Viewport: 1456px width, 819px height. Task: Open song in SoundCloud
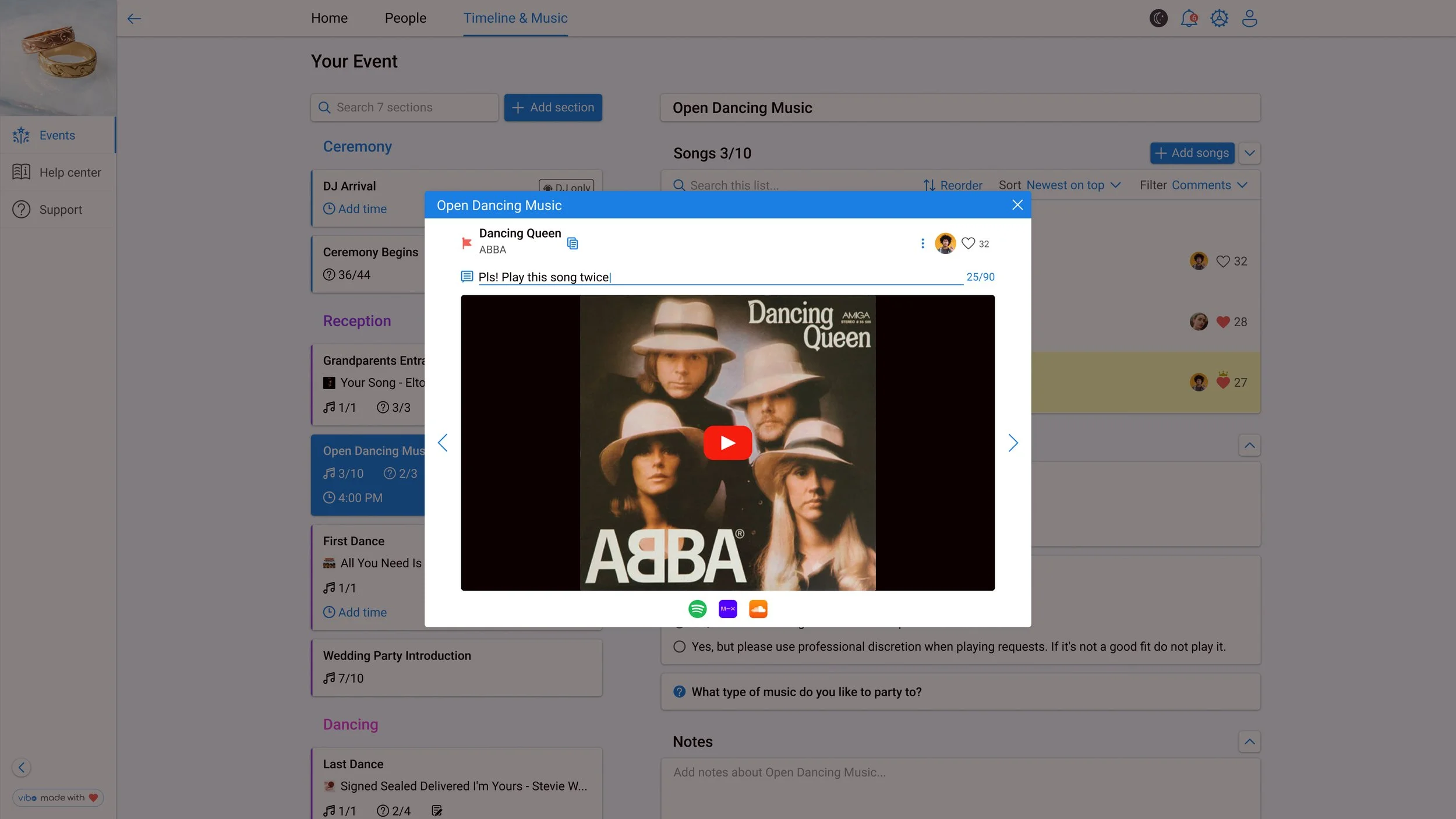pos(758,609)
